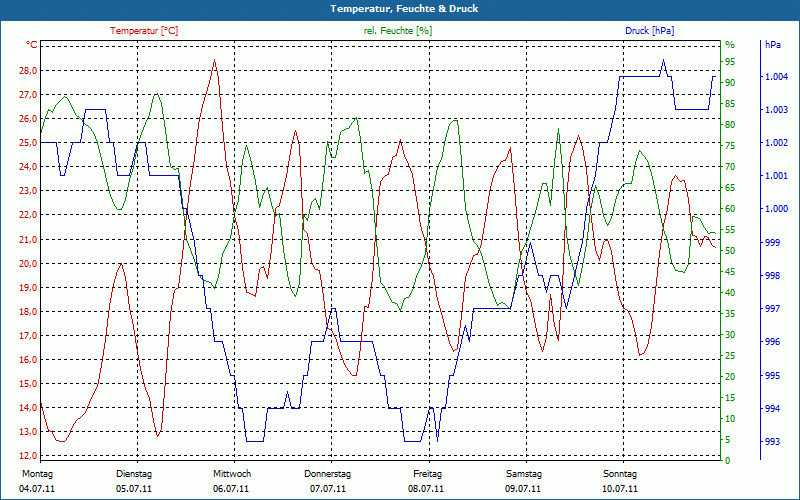Image resolution: width=800 pixels, height=500 pixels.
Task: Select the 'Druck [hPa]' legend label
Action: [x=649, y=31]
